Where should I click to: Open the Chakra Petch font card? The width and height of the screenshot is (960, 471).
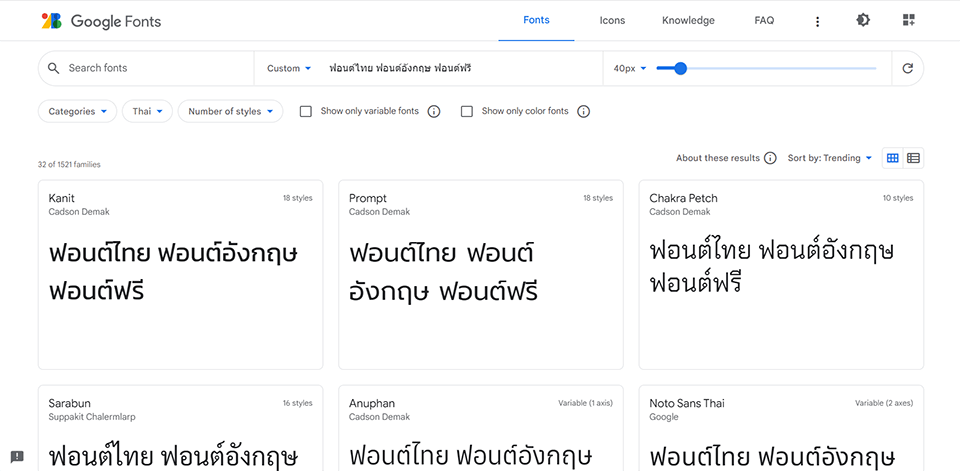pyautogui.click(x=781, y=275)
